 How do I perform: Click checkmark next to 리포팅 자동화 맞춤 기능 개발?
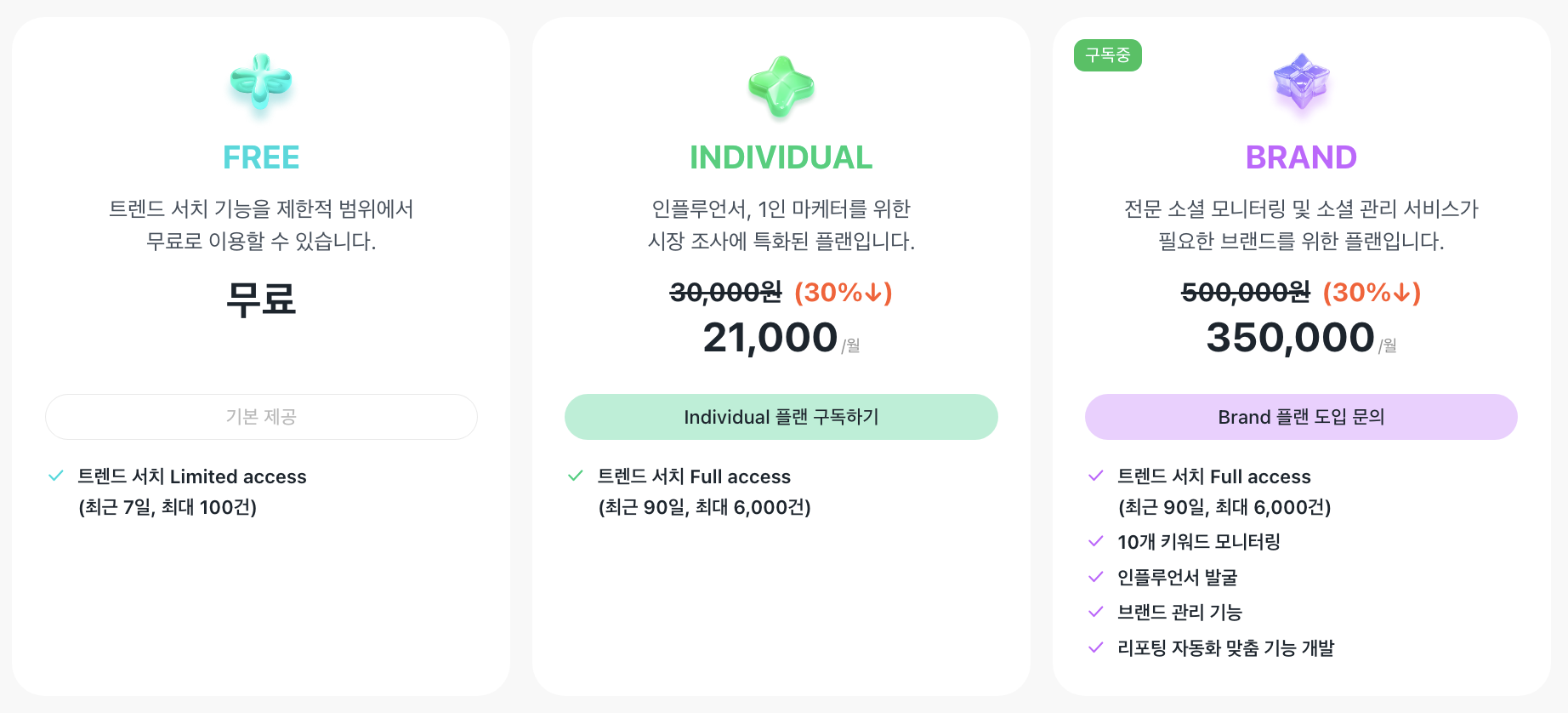(1096, 647)
